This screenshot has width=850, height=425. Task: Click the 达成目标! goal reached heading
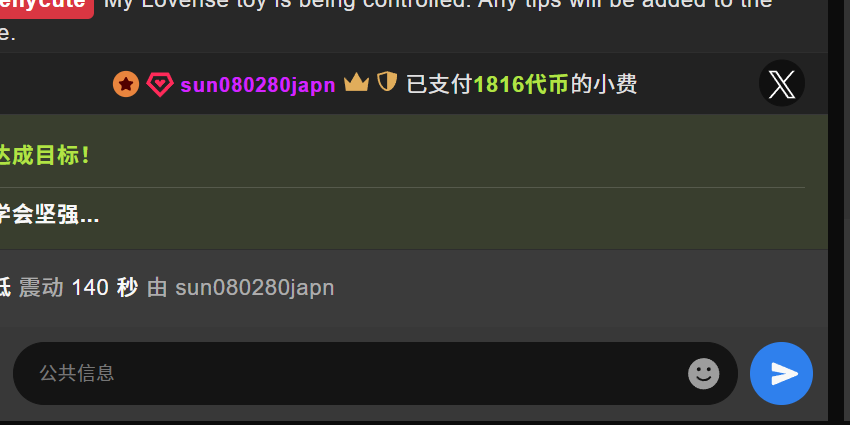(44, 156)
